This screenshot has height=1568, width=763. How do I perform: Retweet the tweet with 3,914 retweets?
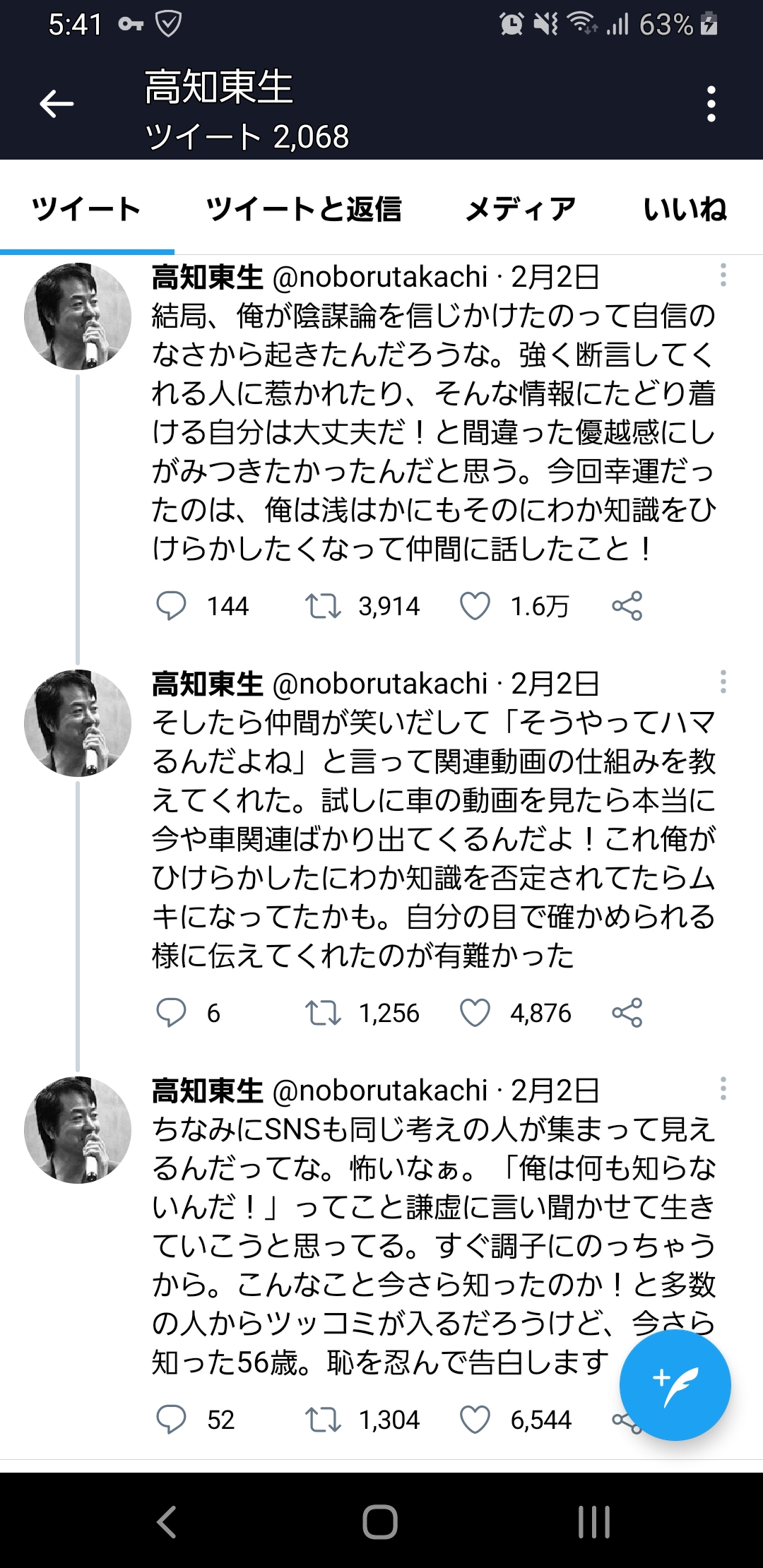pos(323,606)
